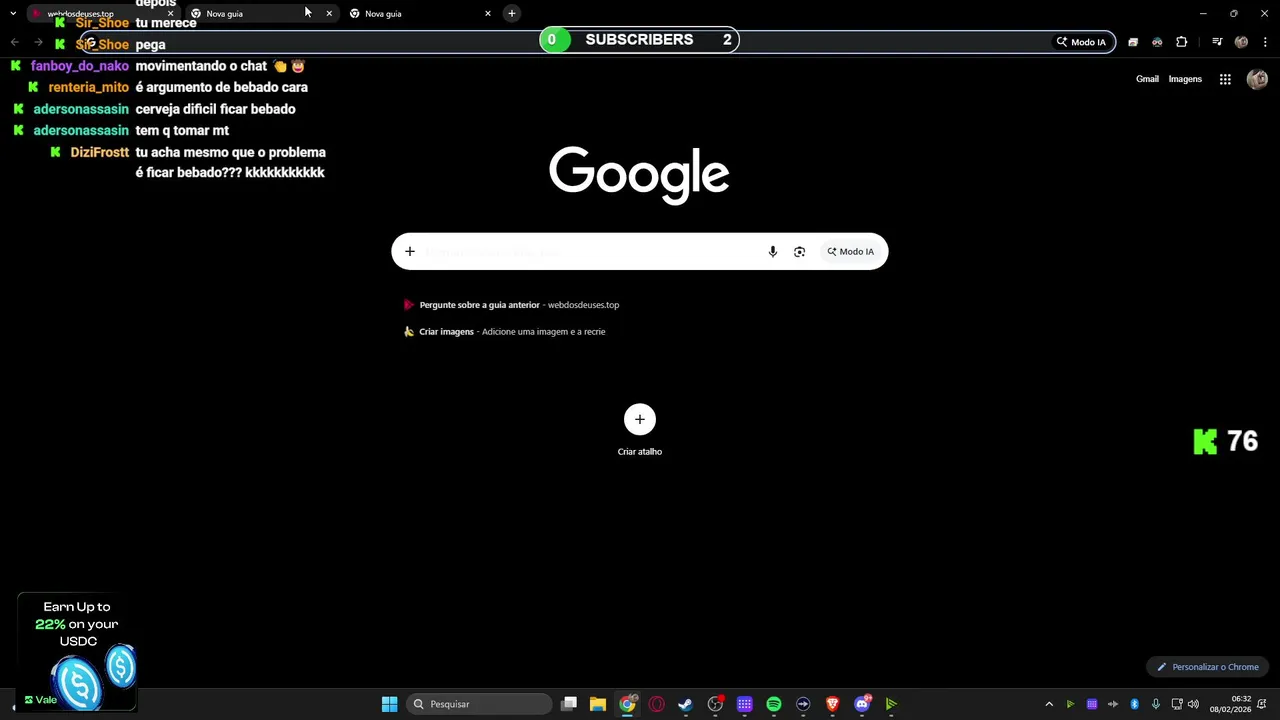The width and height of the screenshot is (1280, 720).
Task: Close the third Nova guia tab
Action: click(488, 14)
